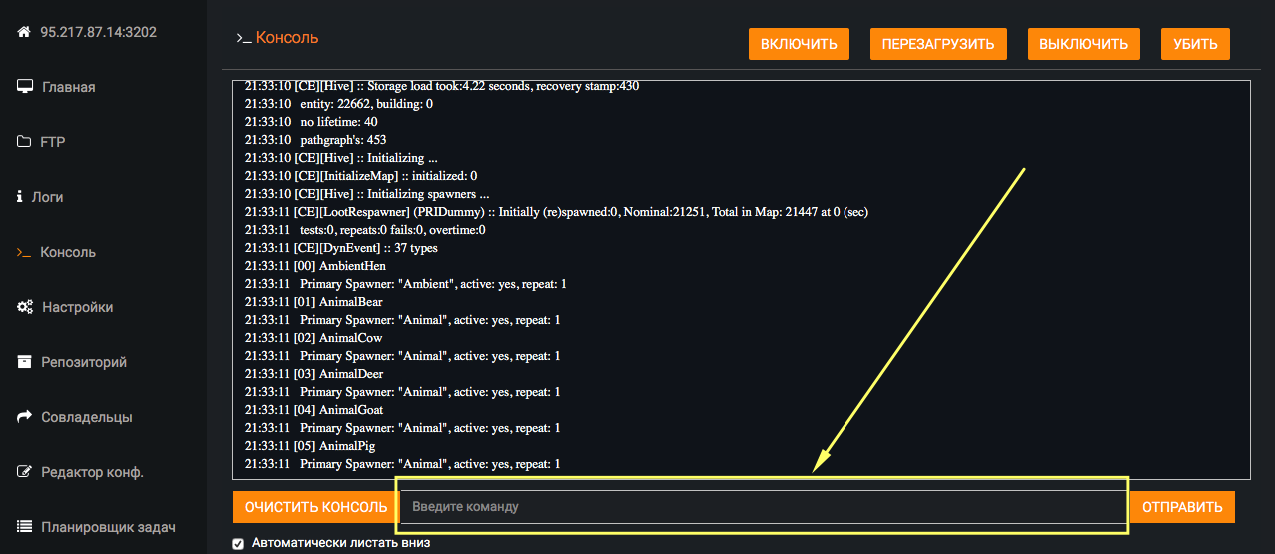Click the gears icon for Настройки

[25, 307]
